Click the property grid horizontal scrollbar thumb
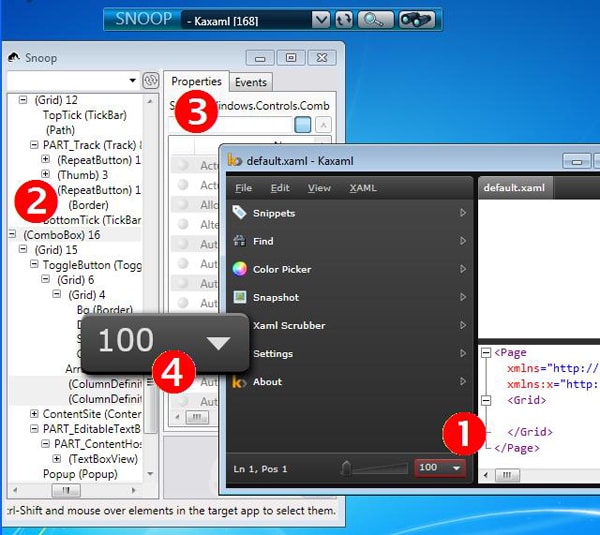The image size is (600, 535). tap(197, 417)
